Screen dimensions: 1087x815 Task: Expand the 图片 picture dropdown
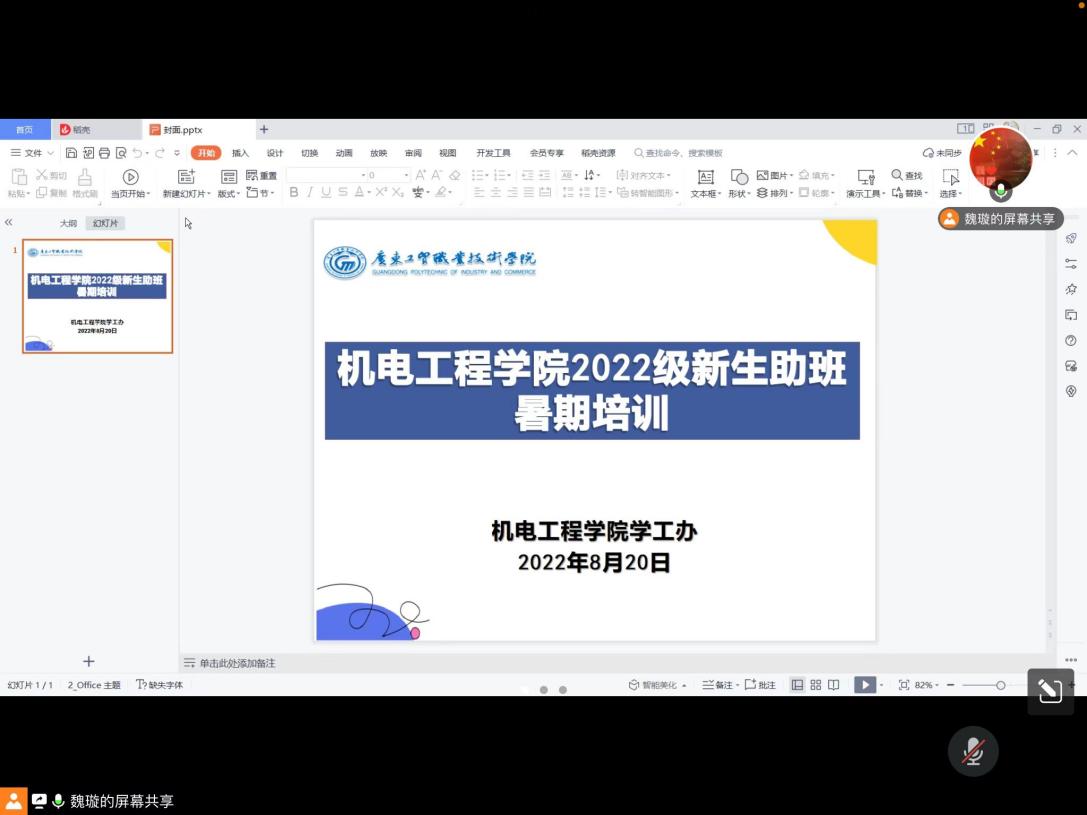790,175
